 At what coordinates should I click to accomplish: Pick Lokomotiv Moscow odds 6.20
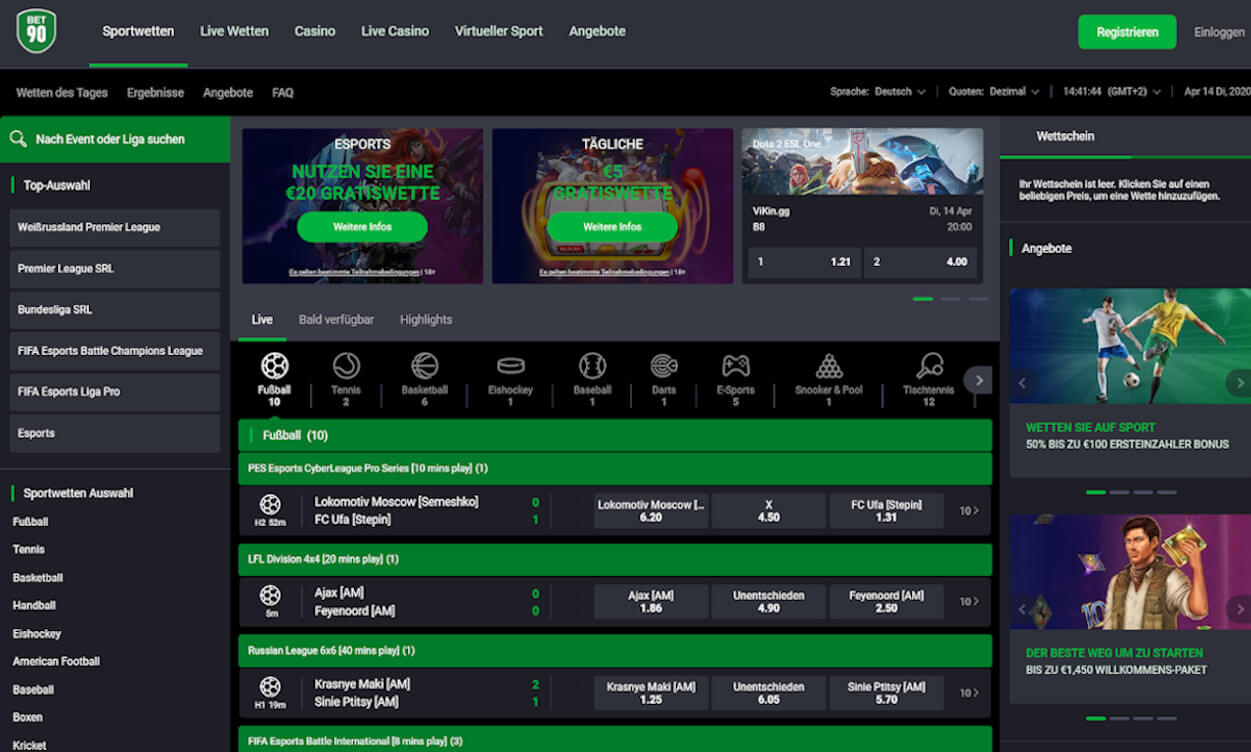point(651,511)
